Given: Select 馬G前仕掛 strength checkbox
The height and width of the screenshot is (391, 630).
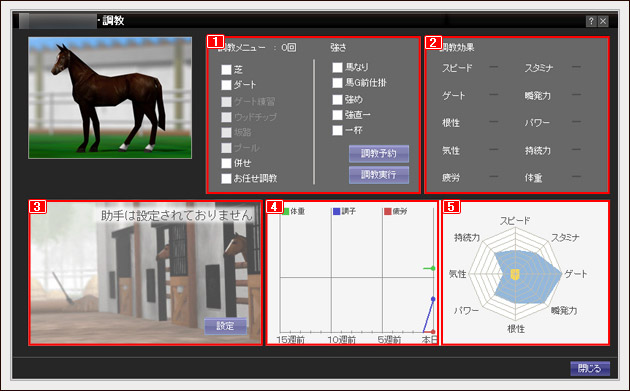Looking at the screenshot, I should point(338,83).
